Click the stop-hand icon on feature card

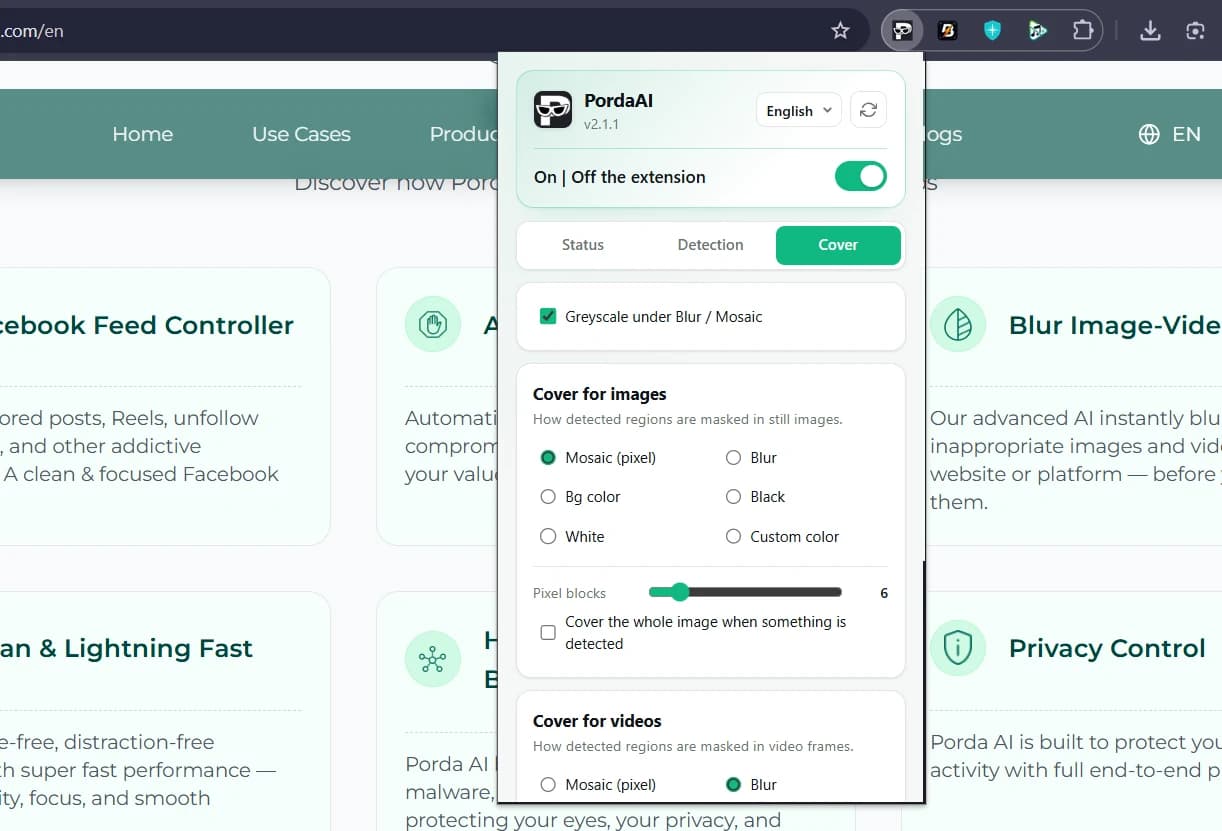pos(433,324)
